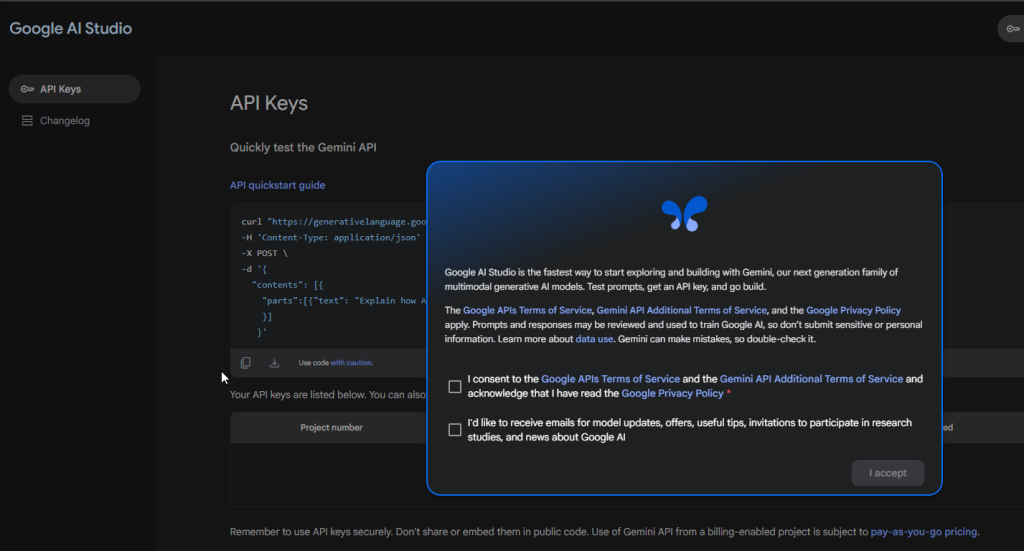Click the I accept button
Image resolution: width=1024 pixels, height=551 pixels.
[x=888, y=473]
